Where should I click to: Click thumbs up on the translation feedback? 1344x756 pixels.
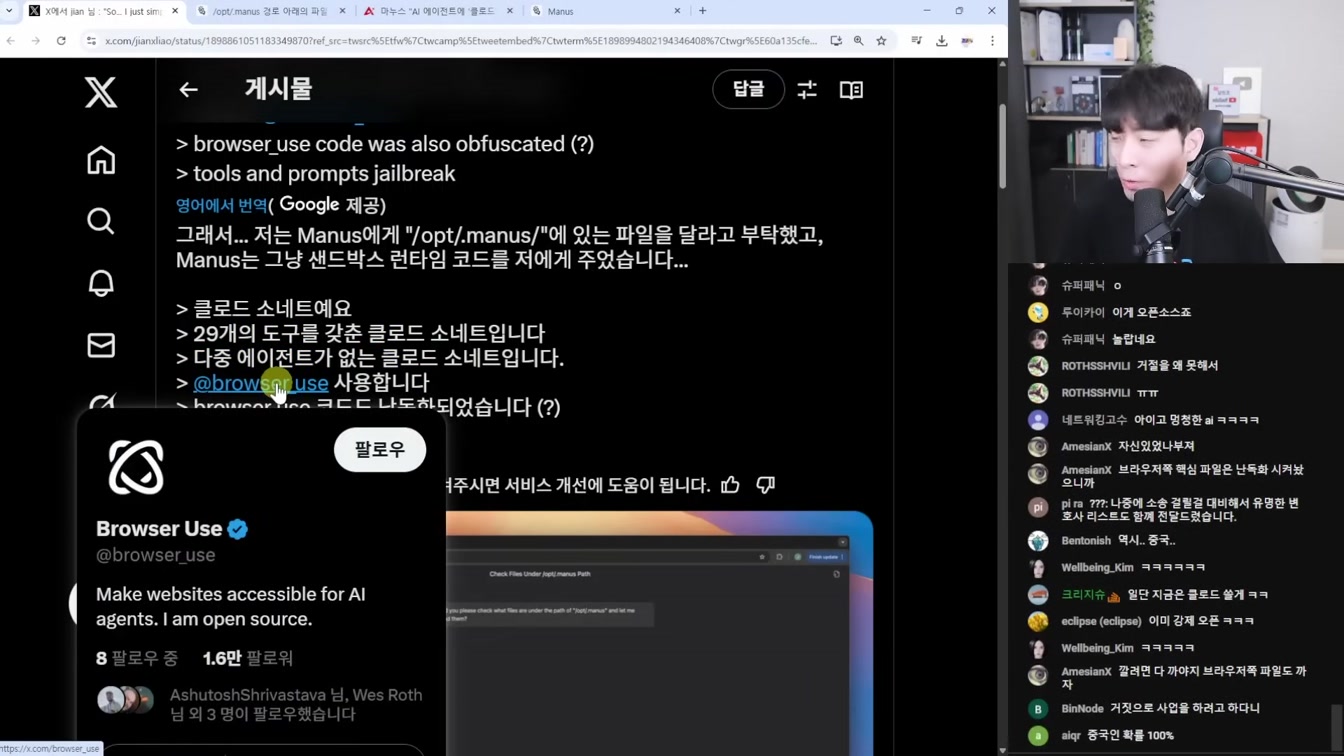click(730, 485)
